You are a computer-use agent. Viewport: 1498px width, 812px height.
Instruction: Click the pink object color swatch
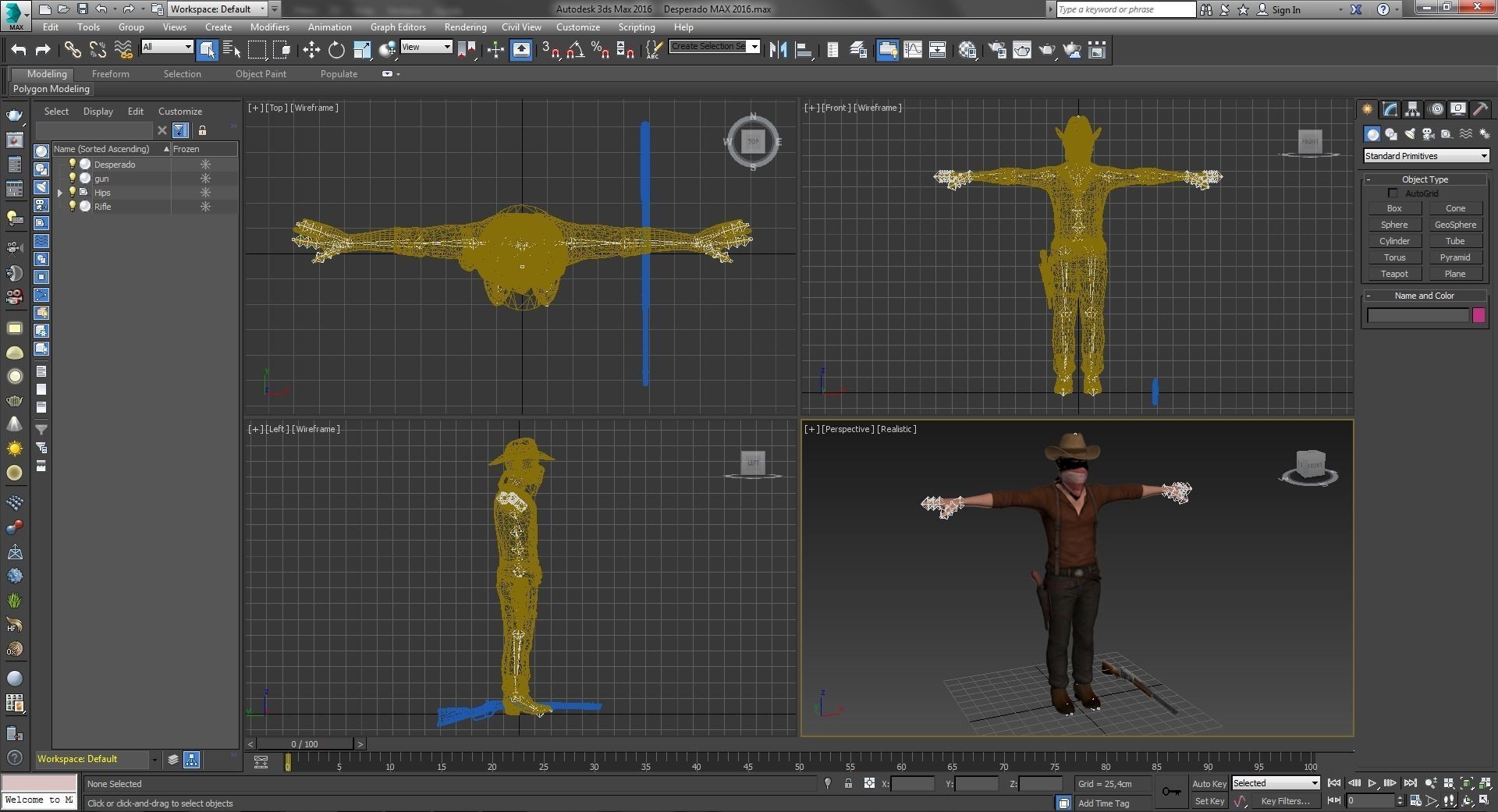coord(1478,315)
